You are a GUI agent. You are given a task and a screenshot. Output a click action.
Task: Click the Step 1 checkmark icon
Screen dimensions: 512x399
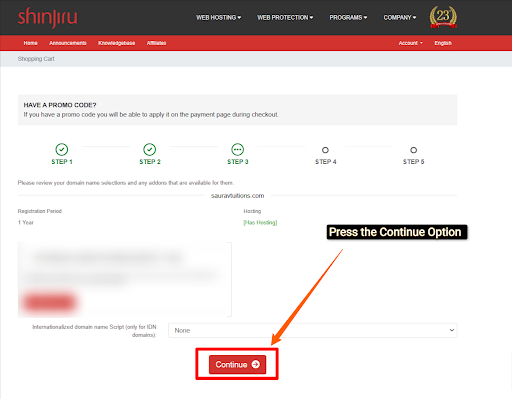point(62,149)
